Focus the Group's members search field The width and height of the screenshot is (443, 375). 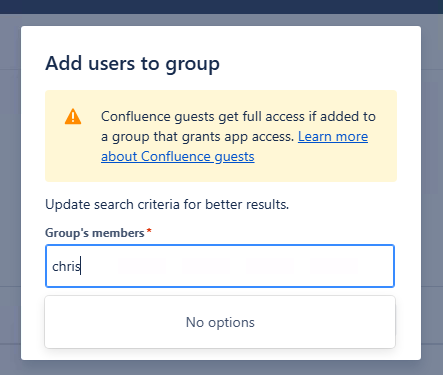(220, 266)
